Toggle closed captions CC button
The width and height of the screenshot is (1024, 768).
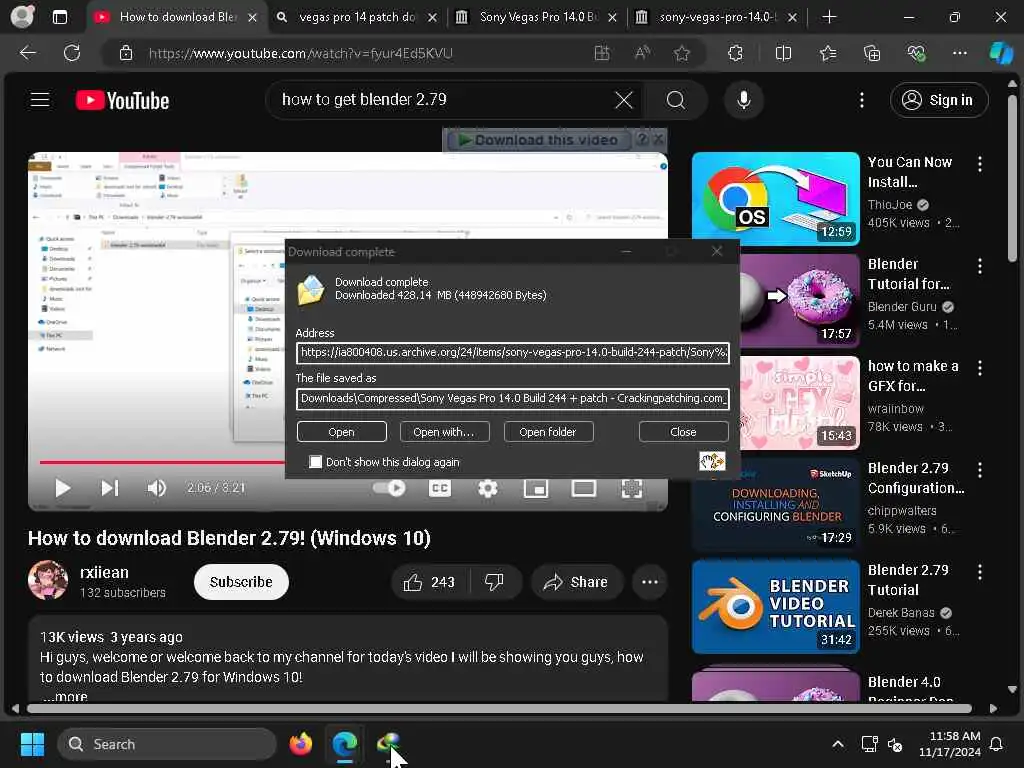[x=440, y=488]
